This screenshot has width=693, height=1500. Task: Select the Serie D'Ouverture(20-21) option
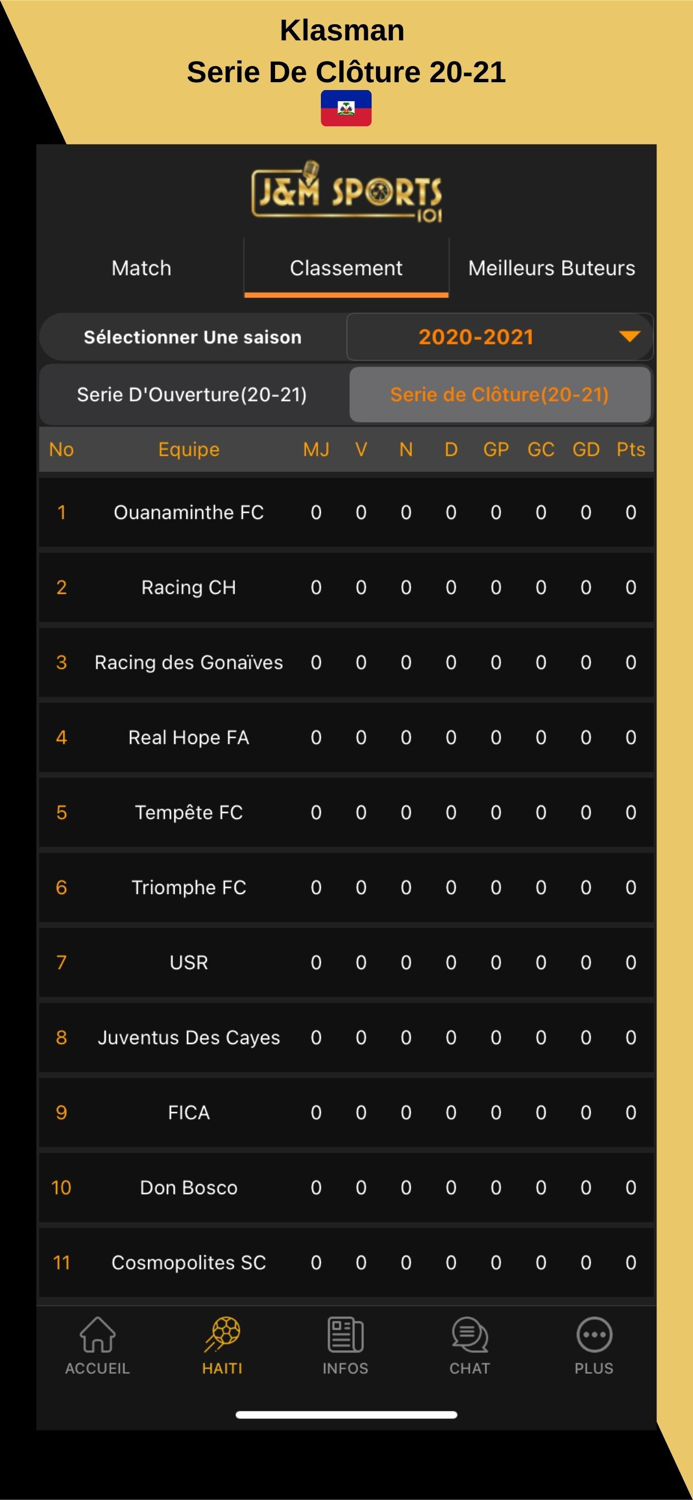(x=189, y=394)
